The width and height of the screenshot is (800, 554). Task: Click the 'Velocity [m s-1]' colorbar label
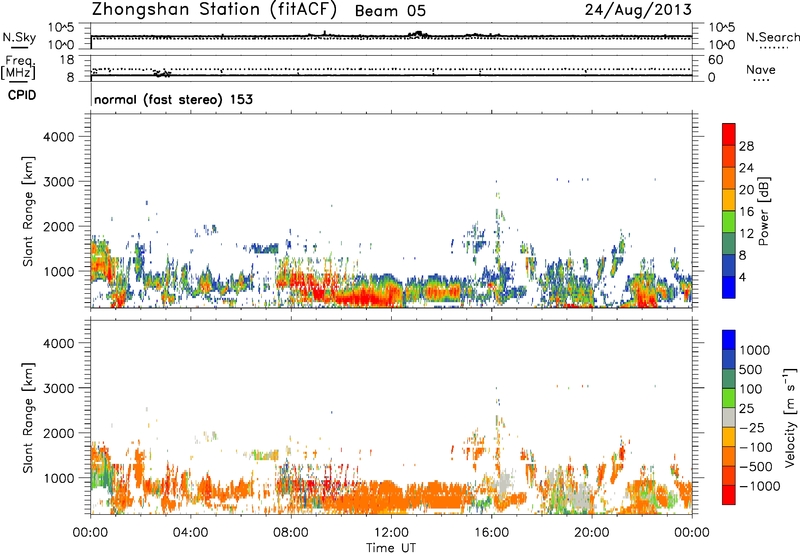coord(790,417)
